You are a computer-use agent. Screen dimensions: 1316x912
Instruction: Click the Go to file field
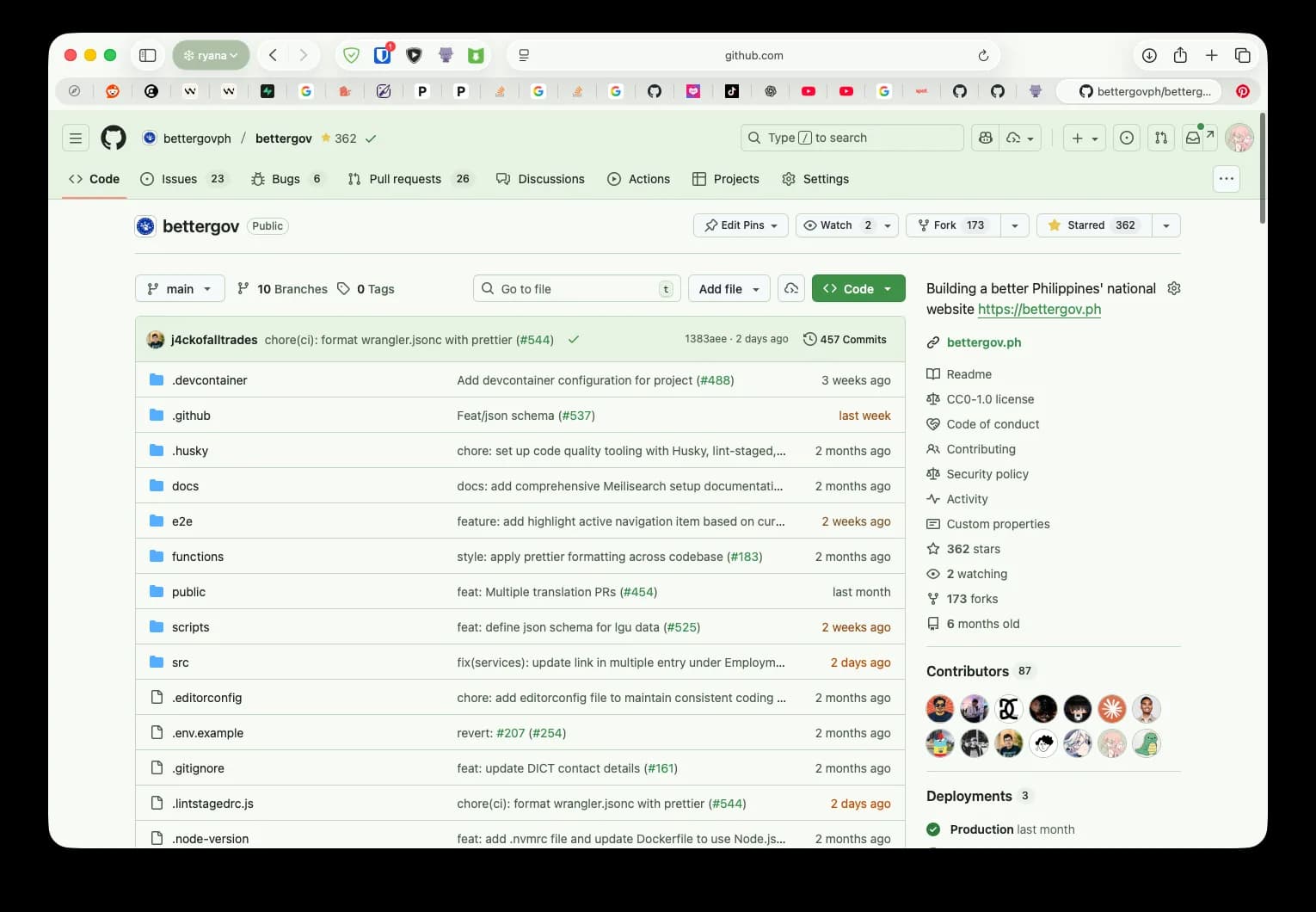coord(576,289)
